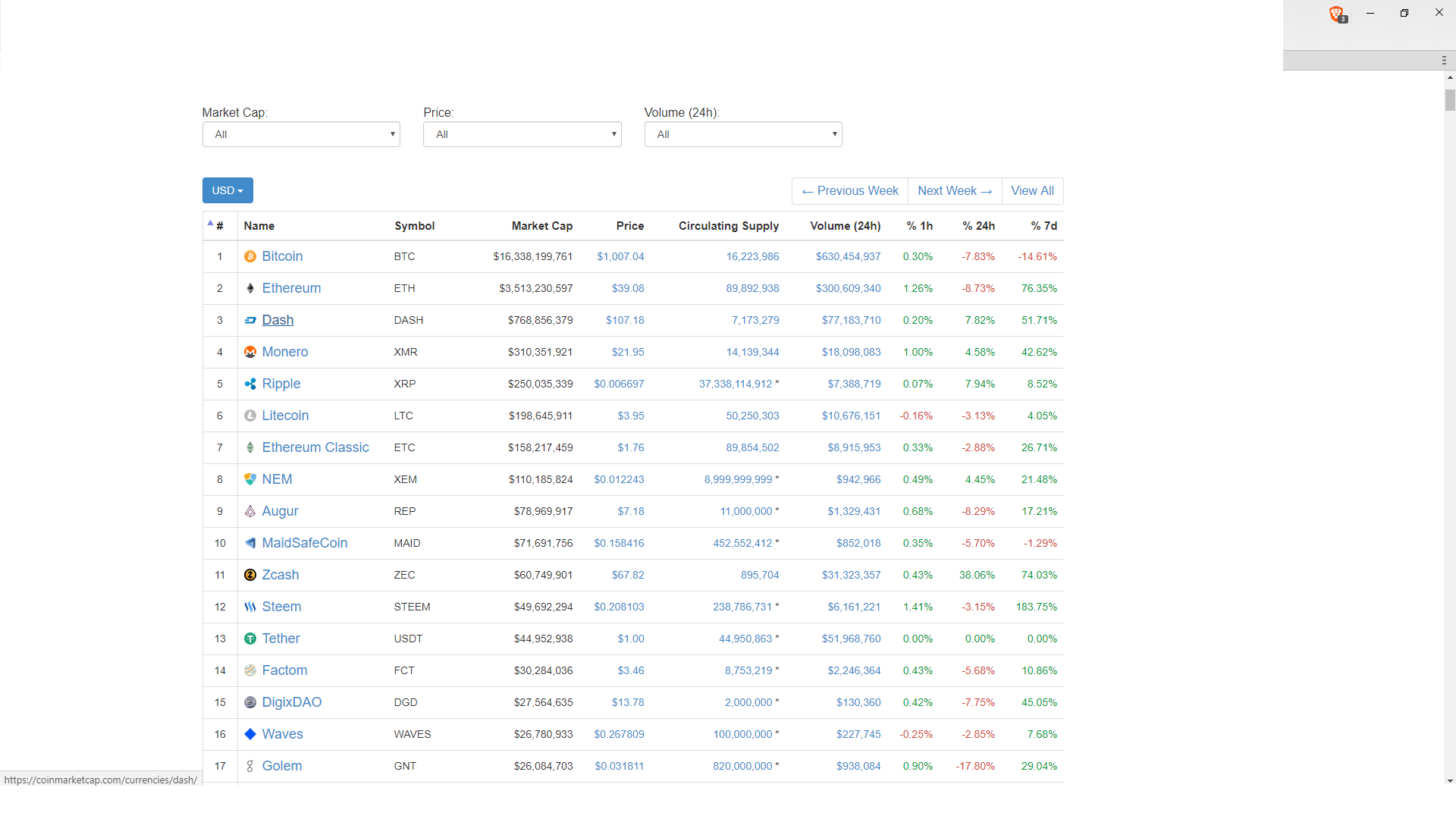Sort by Circulating Supply column
Screen dimensions: 1456x819
pos(729,226)
